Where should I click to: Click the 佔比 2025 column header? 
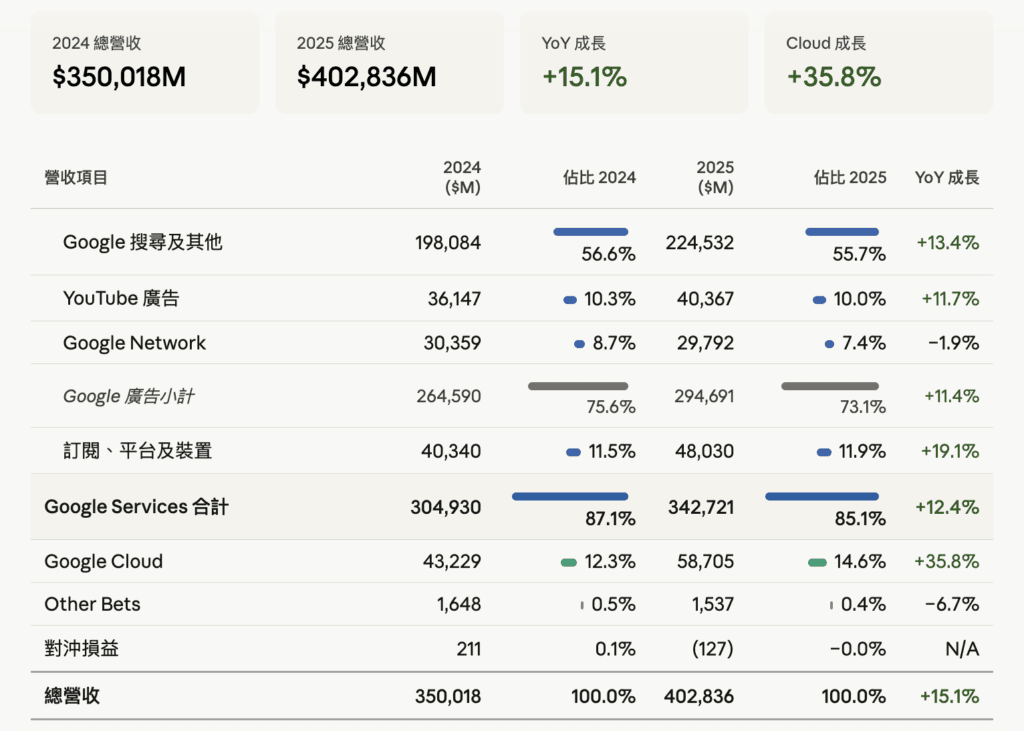tap(850, 178)
